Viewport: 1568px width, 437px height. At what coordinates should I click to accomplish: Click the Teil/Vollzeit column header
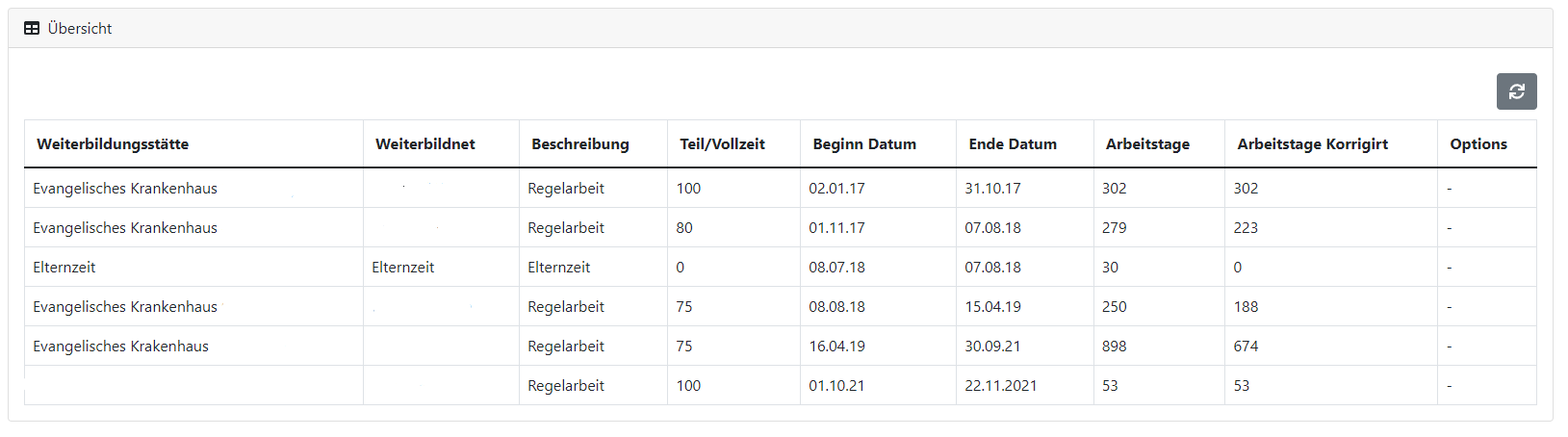point(722,144)
